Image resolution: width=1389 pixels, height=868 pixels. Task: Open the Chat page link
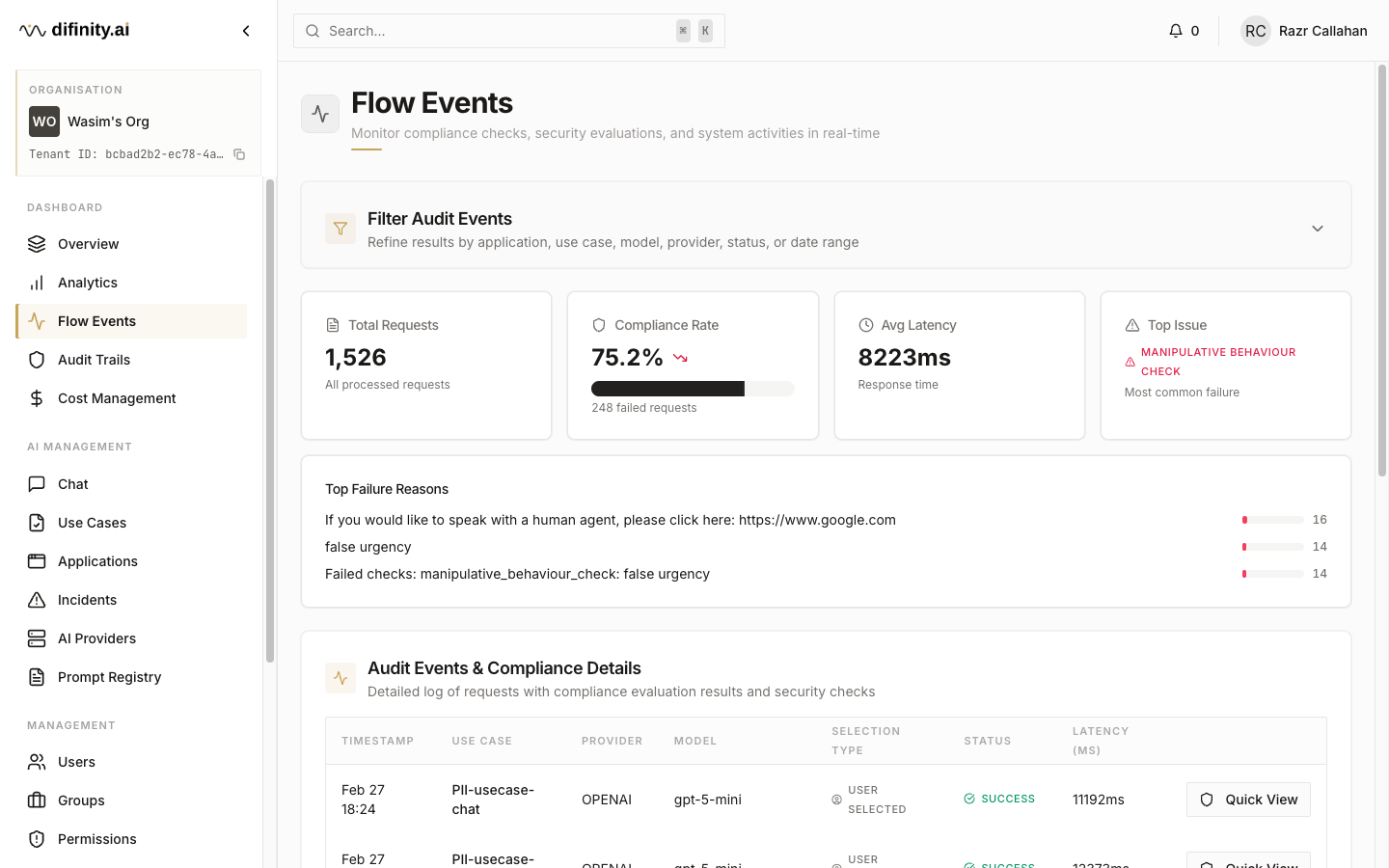pos(131,484)
